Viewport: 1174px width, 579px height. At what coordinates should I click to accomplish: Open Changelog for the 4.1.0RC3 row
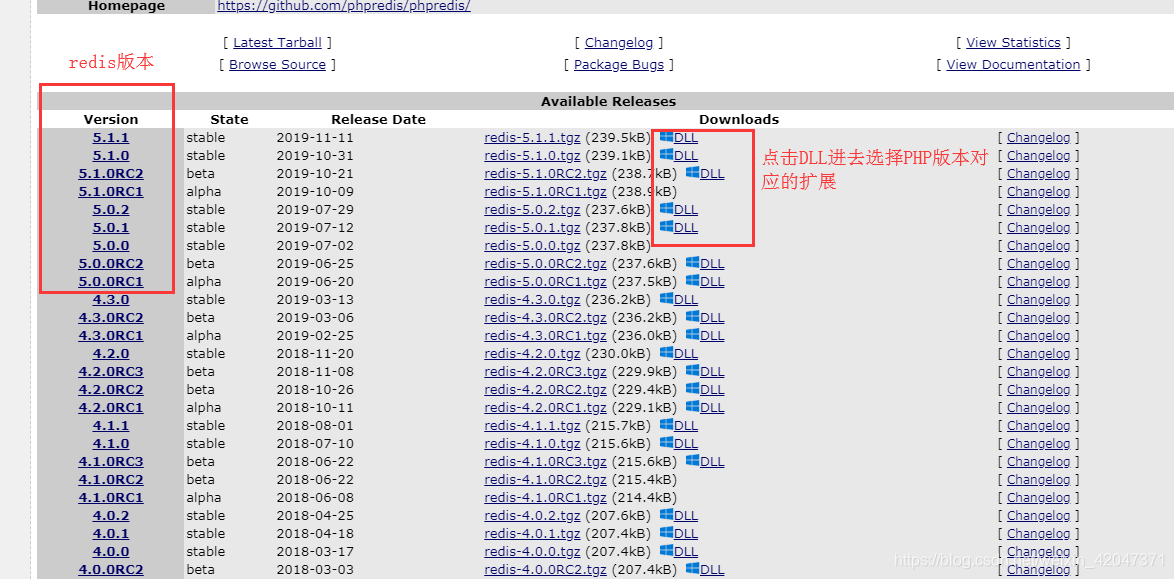coord(1038,461)
